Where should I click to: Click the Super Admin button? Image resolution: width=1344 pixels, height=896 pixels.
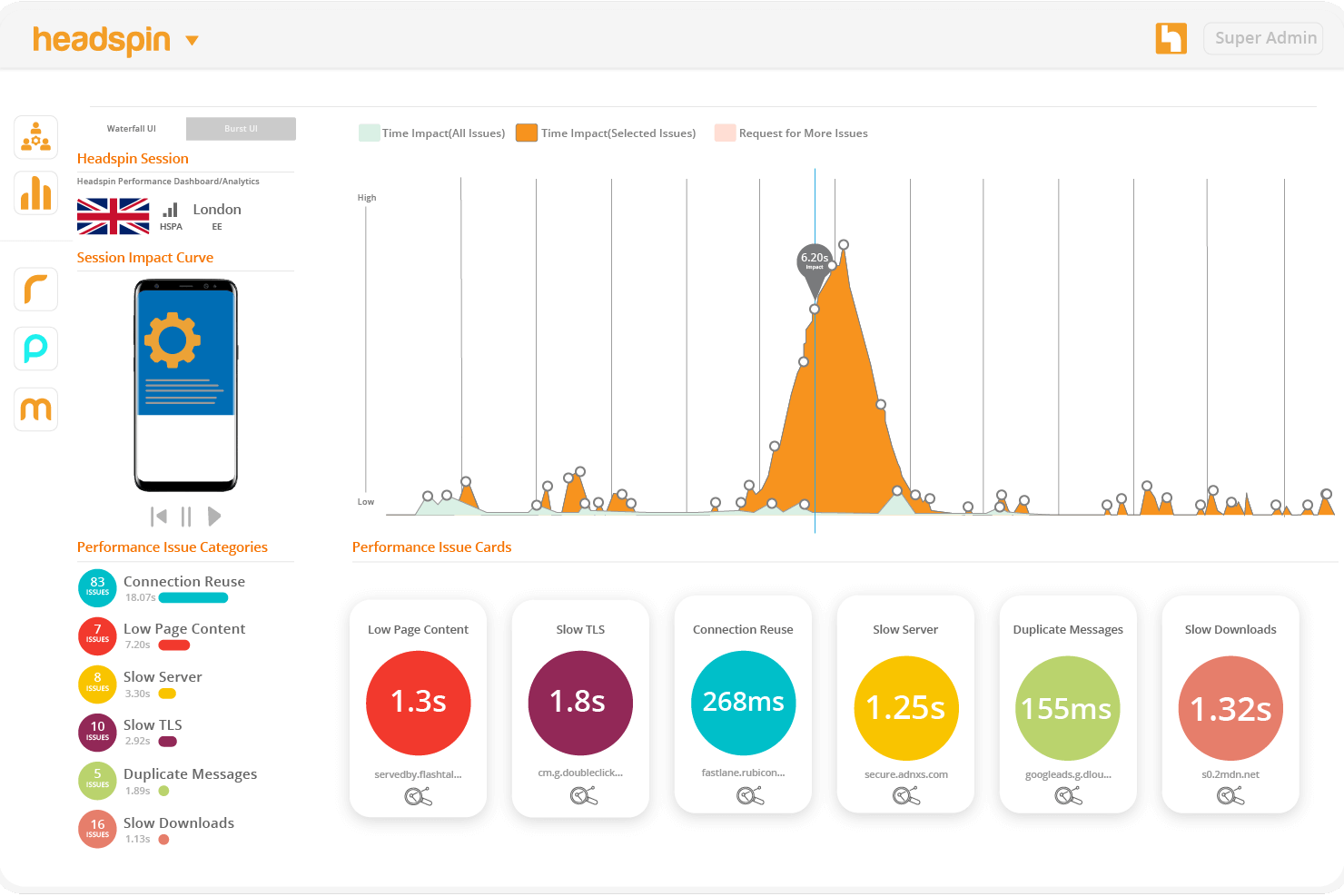pos(1263,38)
